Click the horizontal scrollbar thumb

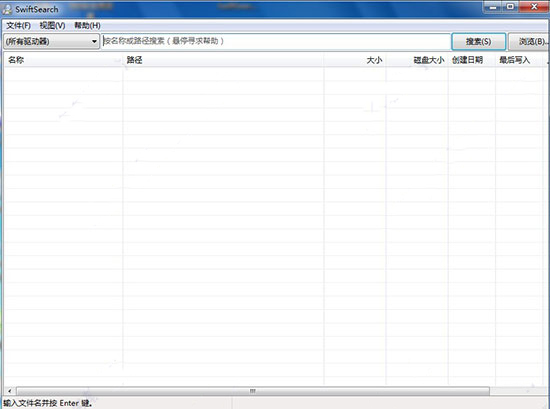[x=253, y=391]
